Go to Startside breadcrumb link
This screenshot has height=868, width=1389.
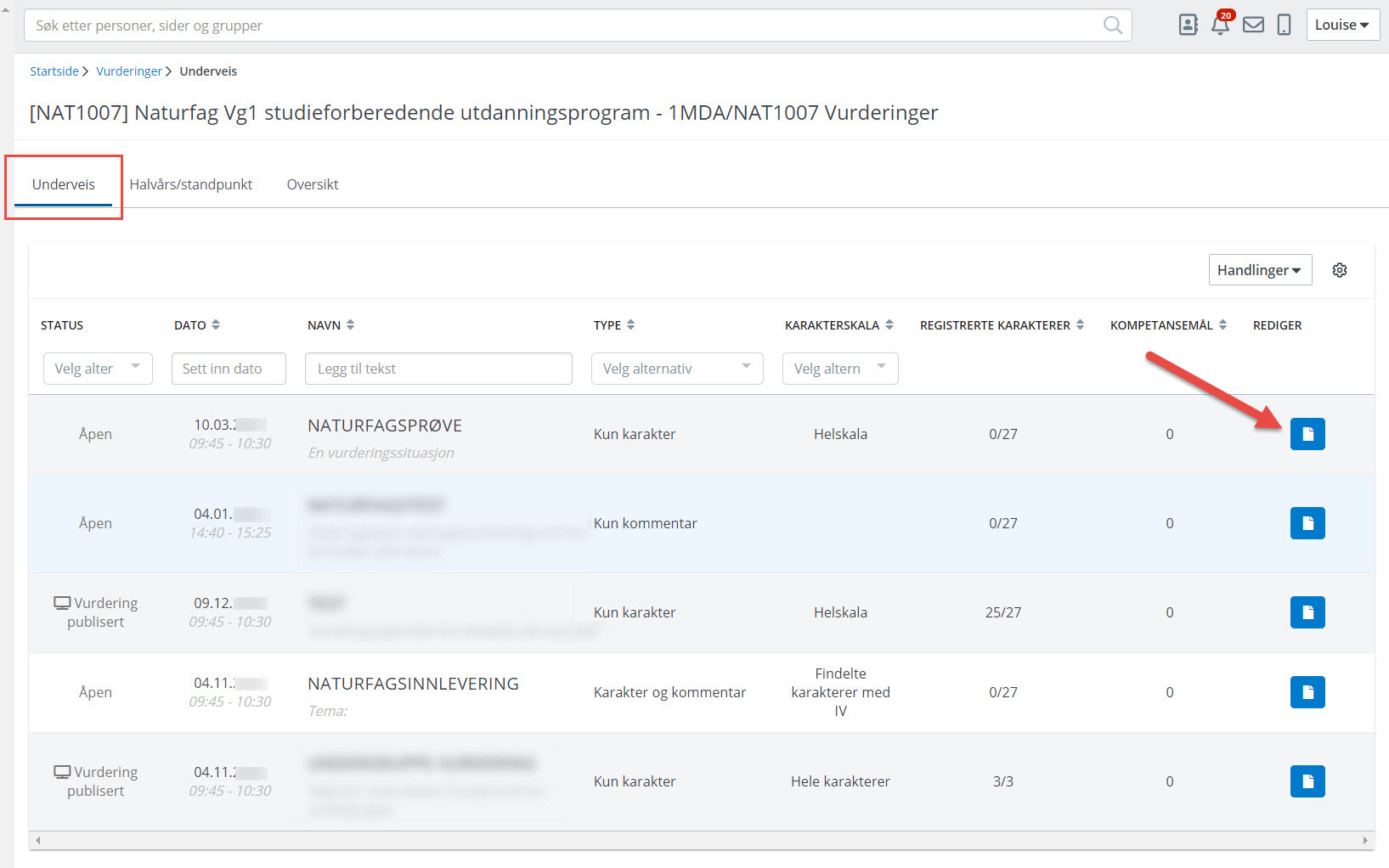[x=54, y=71]
